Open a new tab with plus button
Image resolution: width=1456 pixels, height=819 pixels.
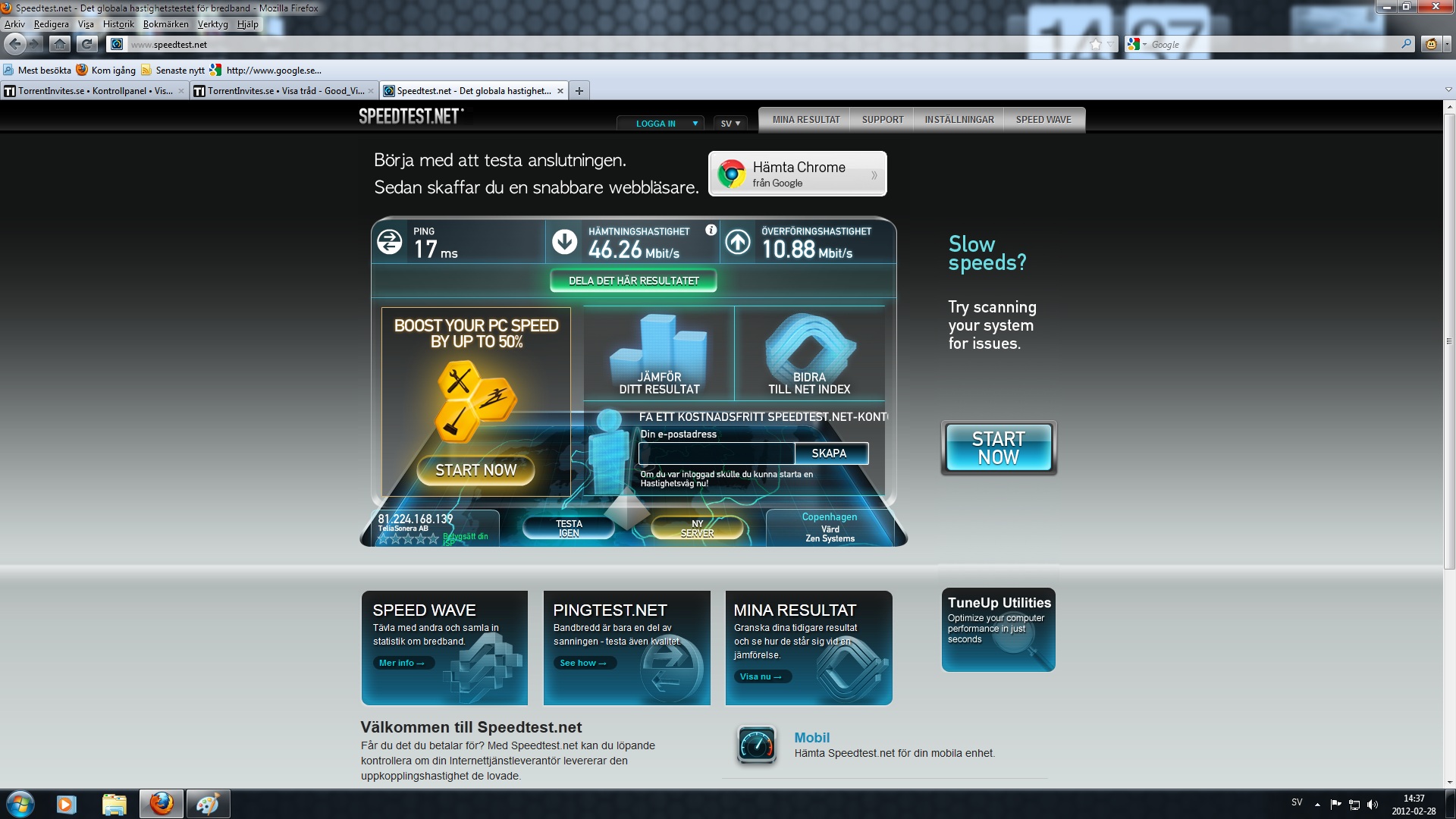point(579,91)
